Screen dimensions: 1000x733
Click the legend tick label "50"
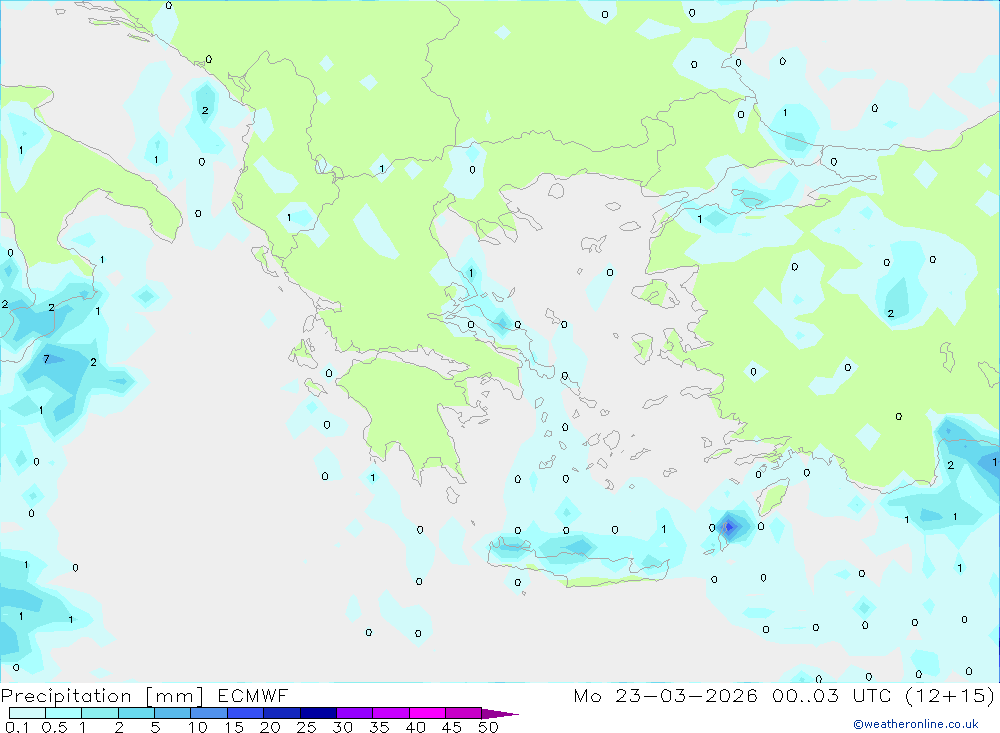tap(488, 727)
